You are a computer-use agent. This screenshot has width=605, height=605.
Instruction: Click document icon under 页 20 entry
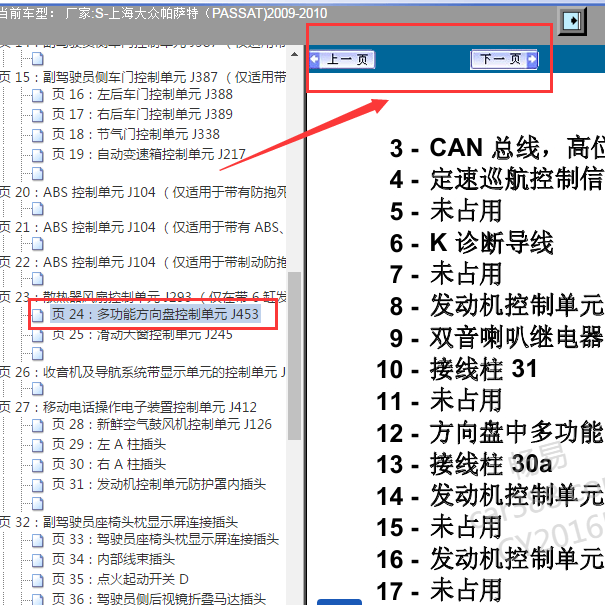click(37, 209)
